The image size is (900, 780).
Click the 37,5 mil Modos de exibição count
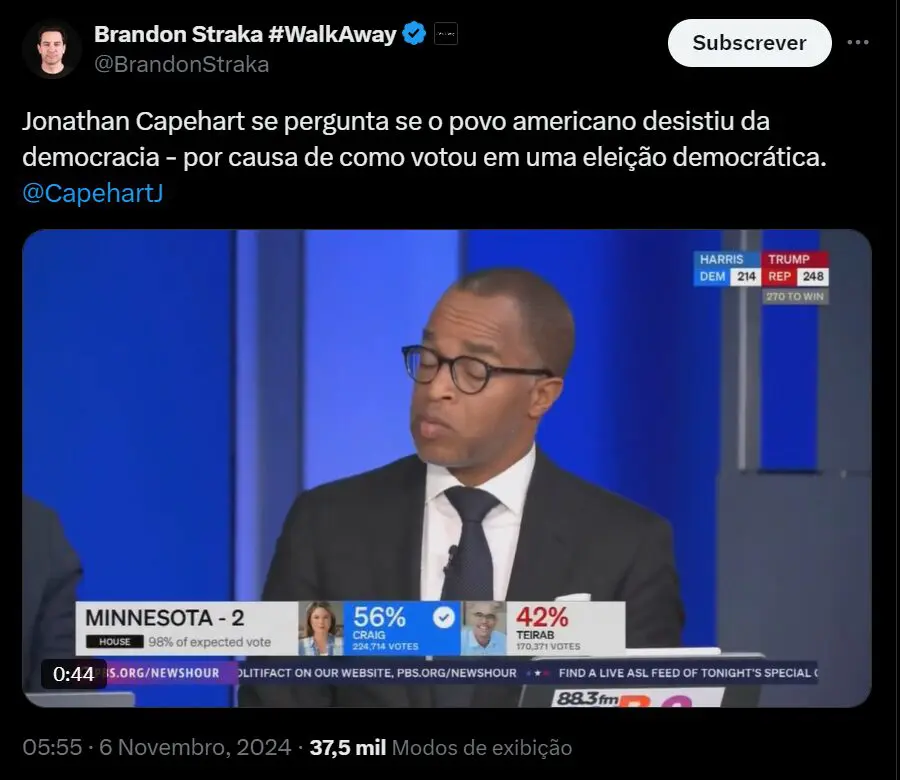441,747
